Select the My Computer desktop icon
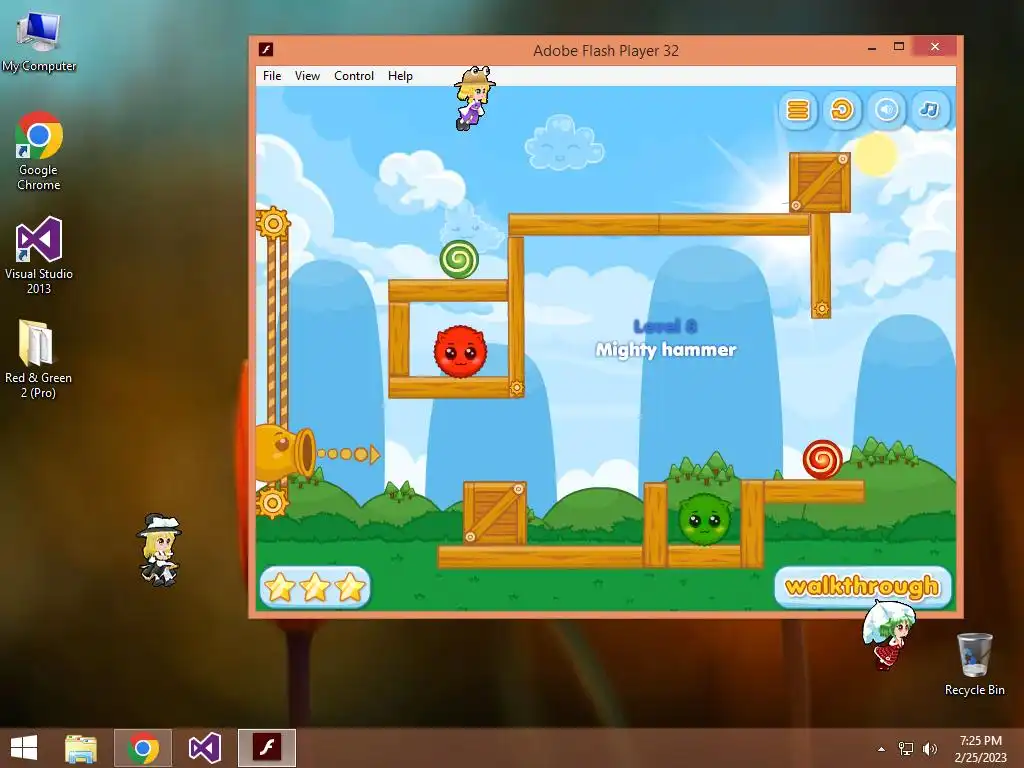Image resolution: width=1024 pixels, height=768 pixels. pyautogui.click(x=39, y=42)
